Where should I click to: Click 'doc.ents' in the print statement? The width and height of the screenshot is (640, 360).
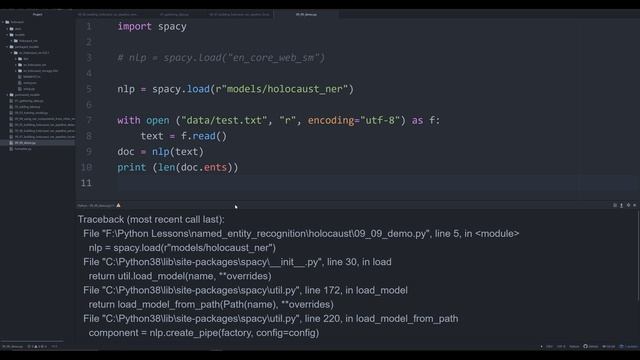pyautogui.click(x=204, y=167)
